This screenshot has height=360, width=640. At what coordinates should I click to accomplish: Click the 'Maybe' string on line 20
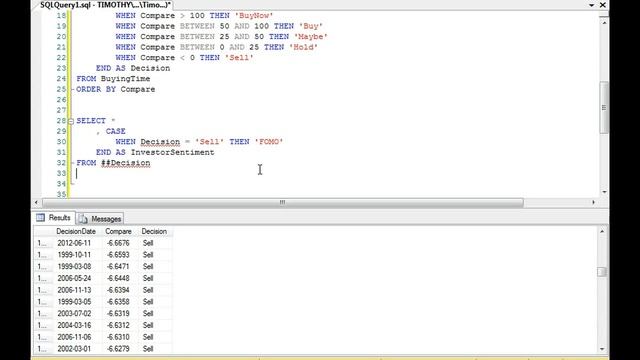[x=311, y=37]
